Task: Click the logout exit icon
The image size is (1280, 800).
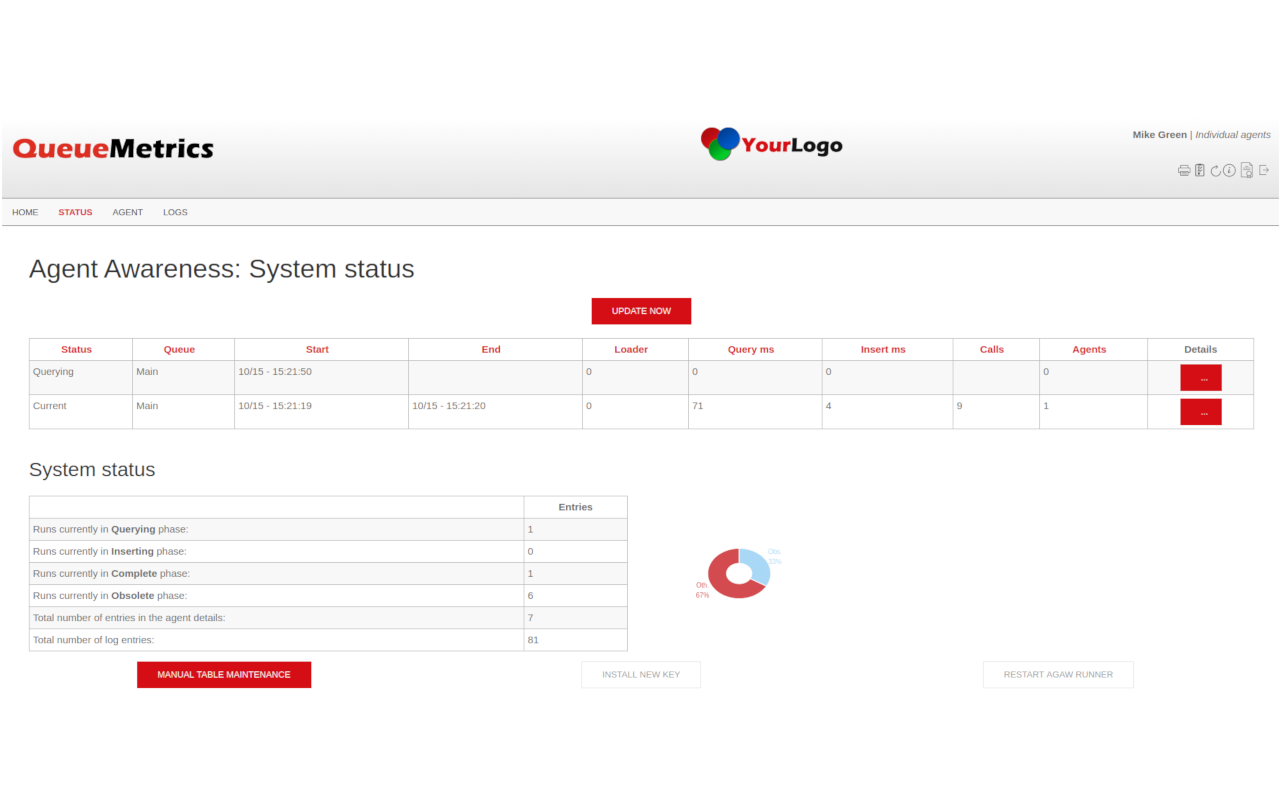Action: [x=1264, y=170]
